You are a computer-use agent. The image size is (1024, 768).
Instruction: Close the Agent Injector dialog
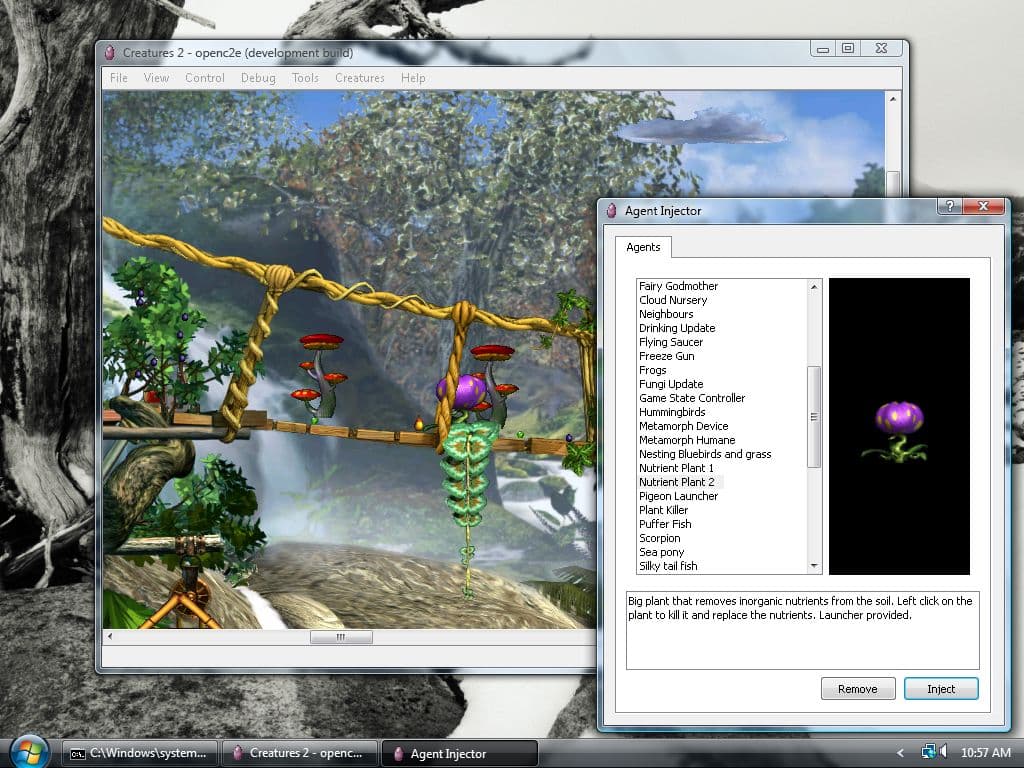pyautogui.click(x=984, y=206)
